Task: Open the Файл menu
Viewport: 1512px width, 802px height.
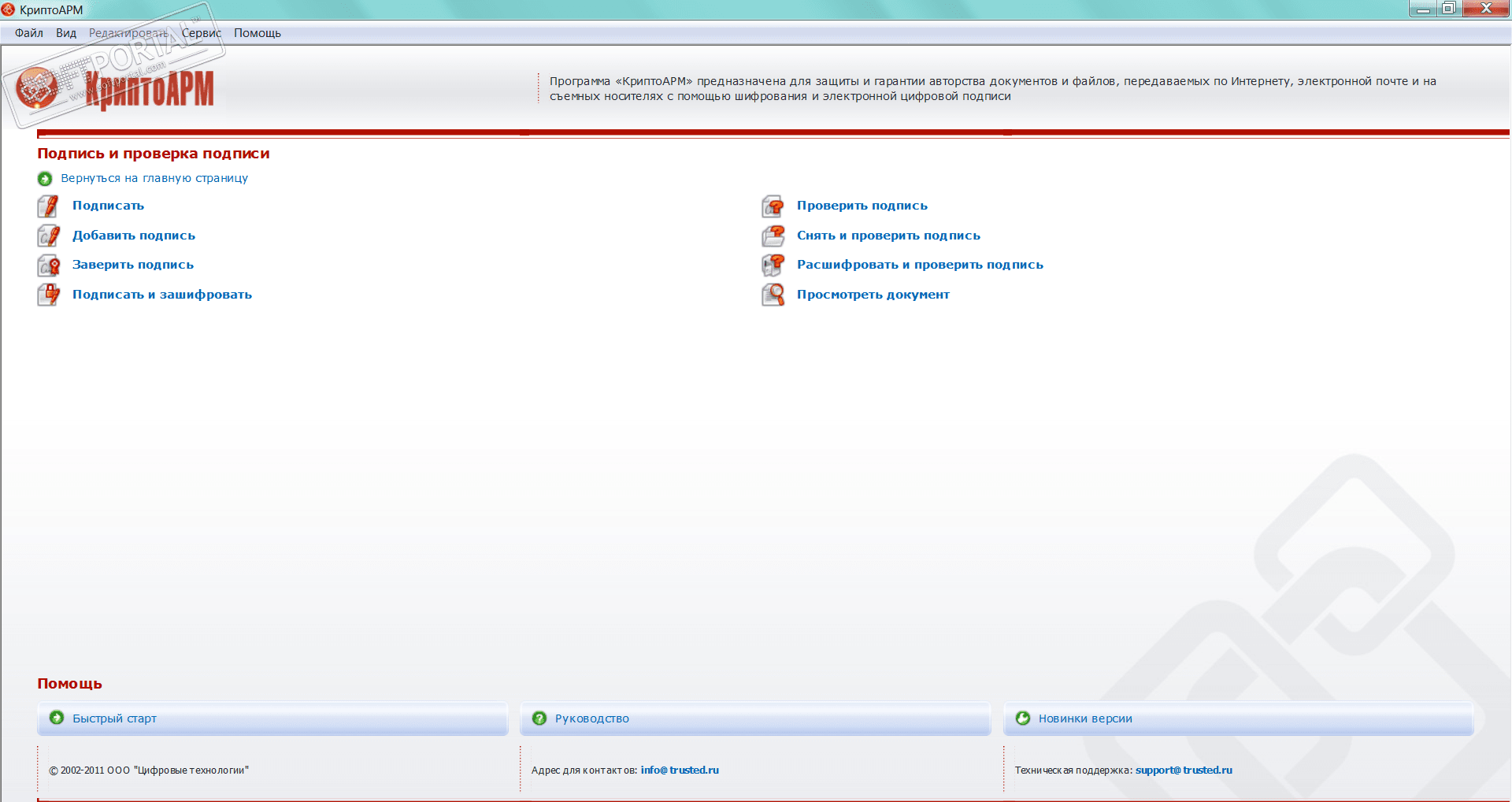Action: click(29, 33)
